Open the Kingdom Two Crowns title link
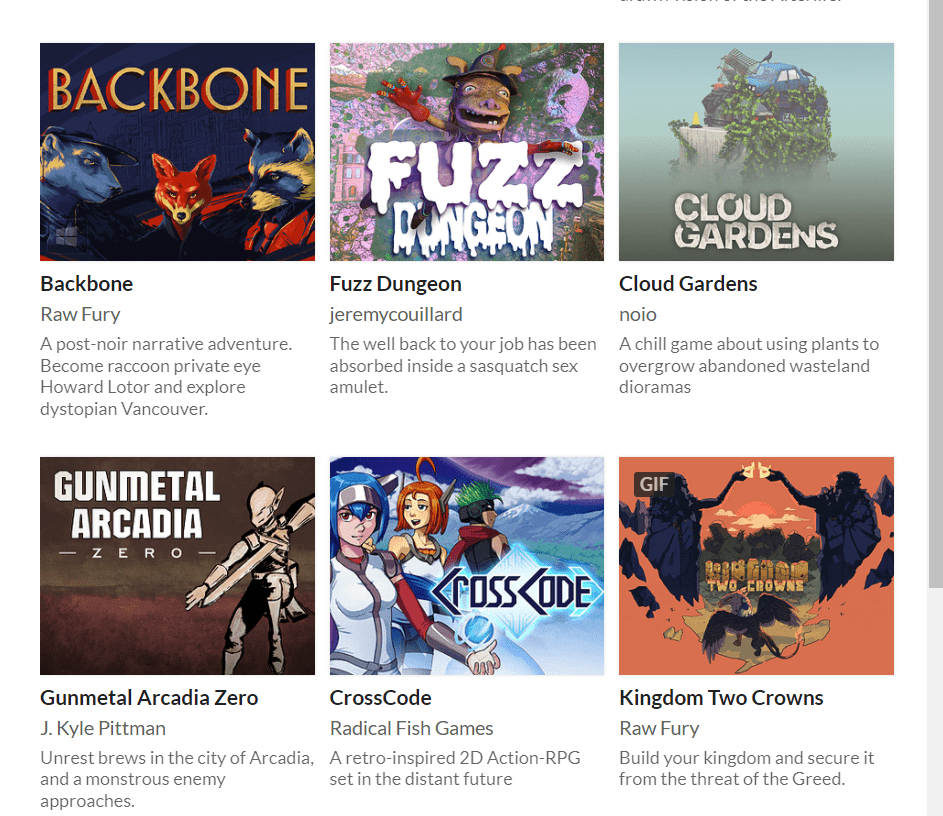This screenshot has width=943, height=816. pyautogui.click(x=721, y=698)
